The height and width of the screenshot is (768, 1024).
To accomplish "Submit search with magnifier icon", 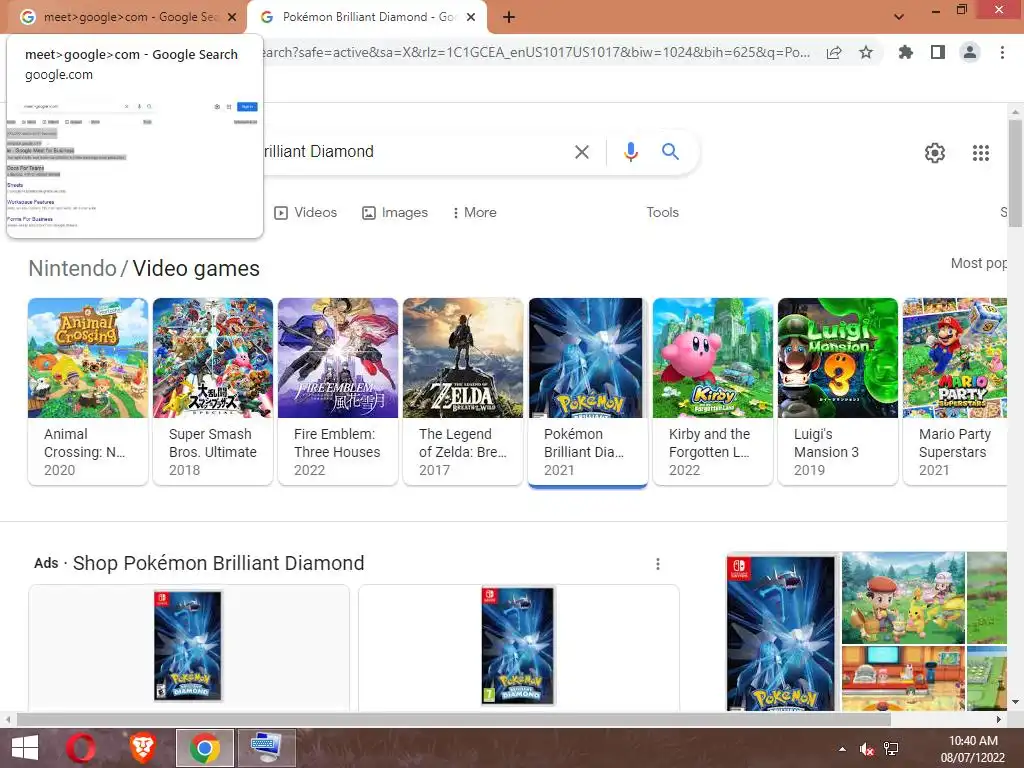I will coord(670,152).
